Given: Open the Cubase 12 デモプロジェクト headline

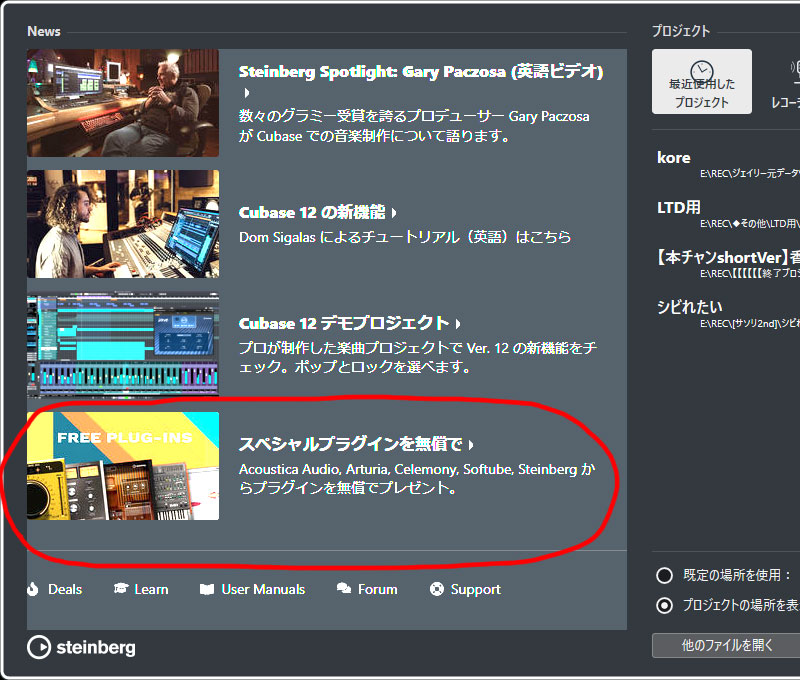Looking at the screenshot, I should tap(344, 323).
